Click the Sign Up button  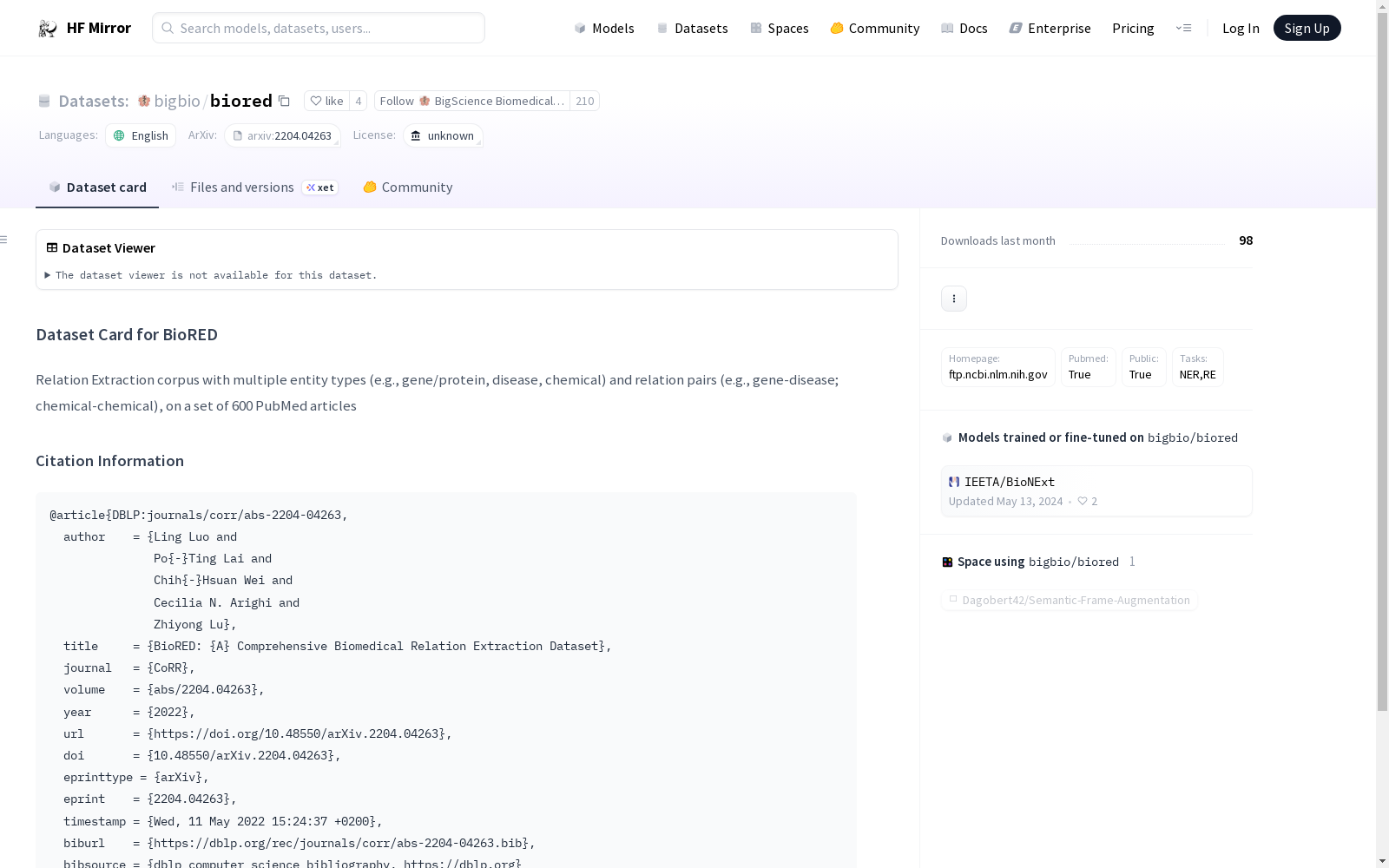(1307, 28)
